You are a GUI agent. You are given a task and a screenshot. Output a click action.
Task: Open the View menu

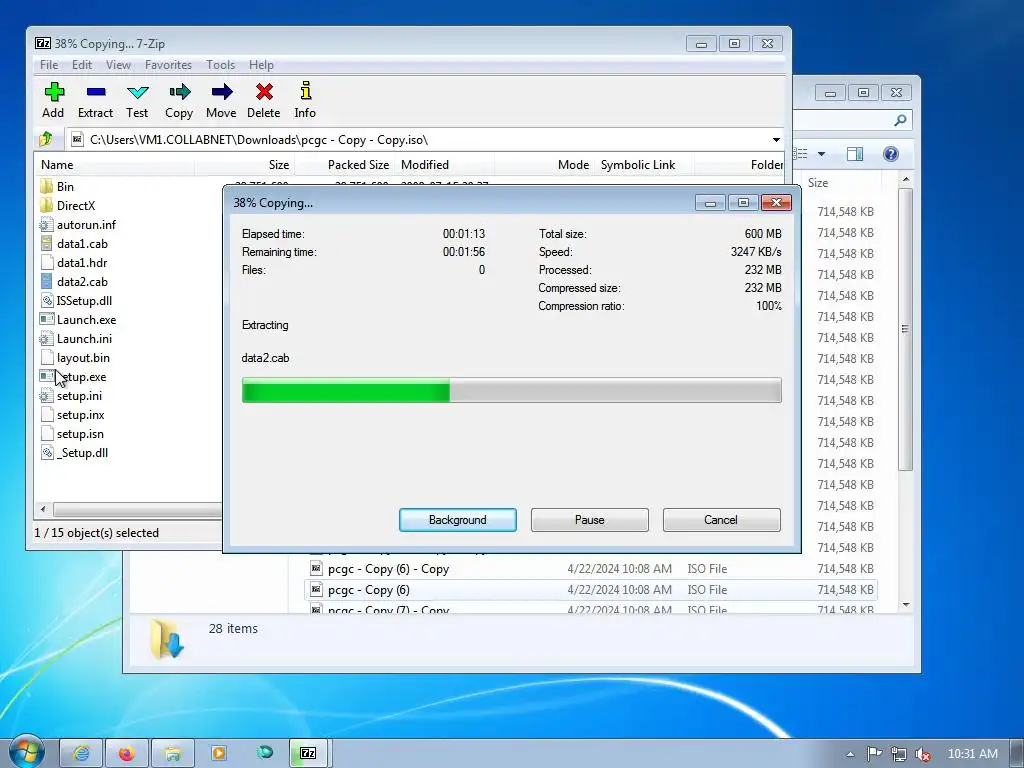click(x=118, y=65)
